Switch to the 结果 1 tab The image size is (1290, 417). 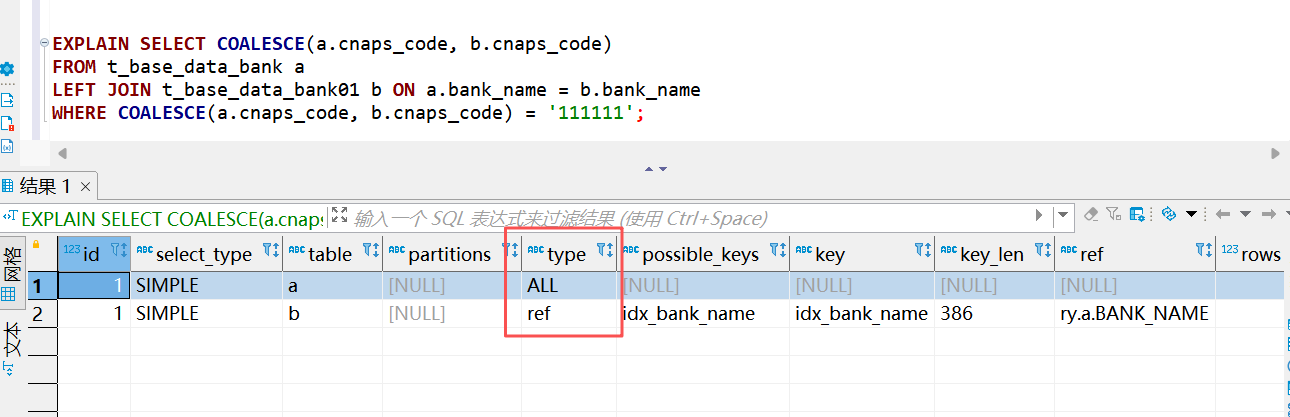(x=45, y=186)
